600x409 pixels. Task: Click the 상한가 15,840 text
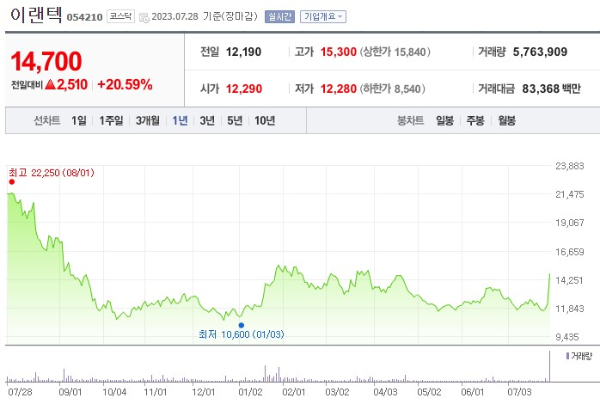click(395, 52)
